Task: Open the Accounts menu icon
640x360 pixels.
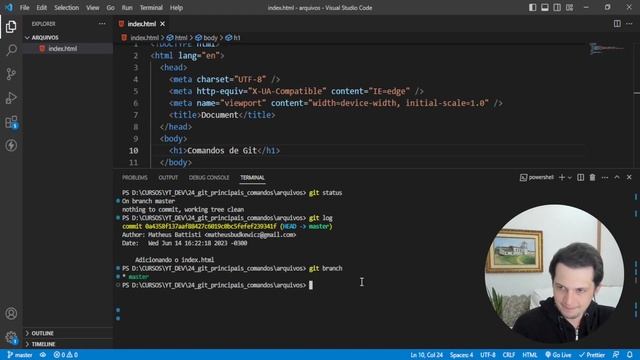Action: [11, 313]
